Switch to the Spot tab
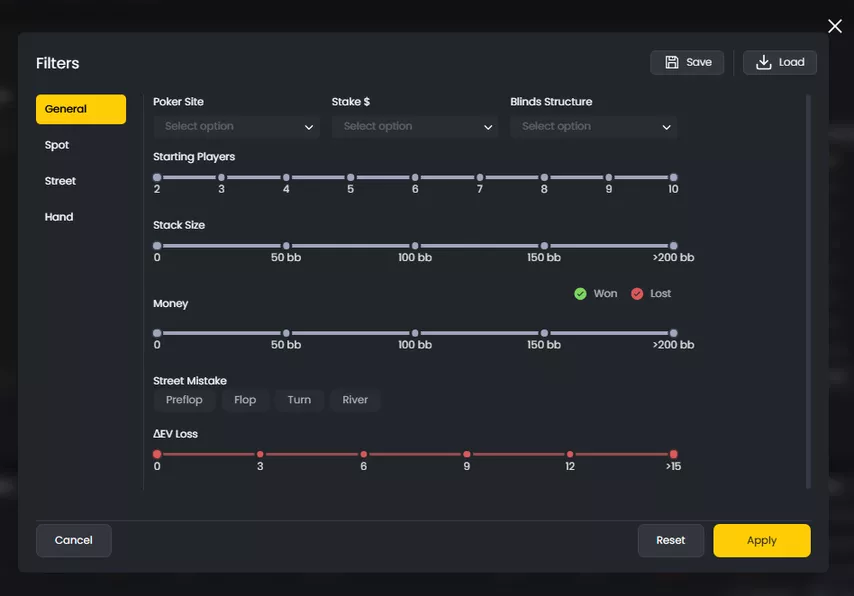Image resolution: width=854 pixels, height=596 pixels. [57, 145]
